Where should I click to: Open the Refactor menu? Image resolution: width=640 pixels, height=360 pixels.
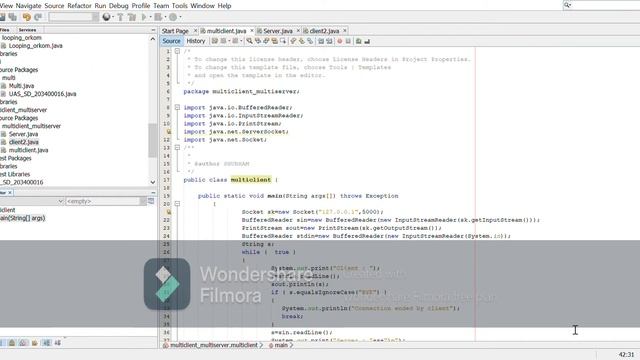(x=79, y=6)
